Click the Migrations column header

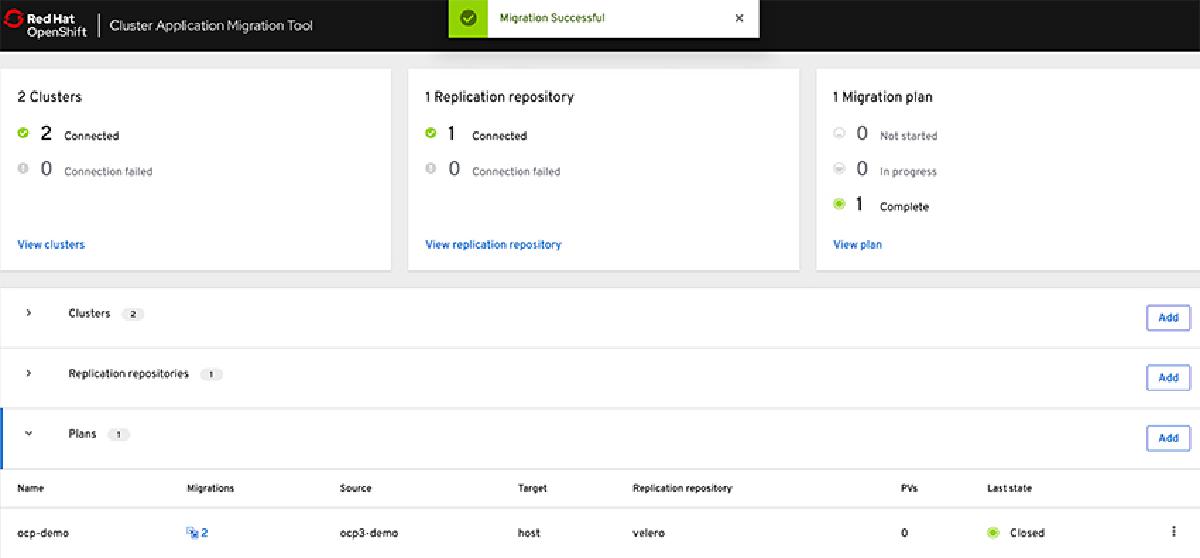pos(210,488)
